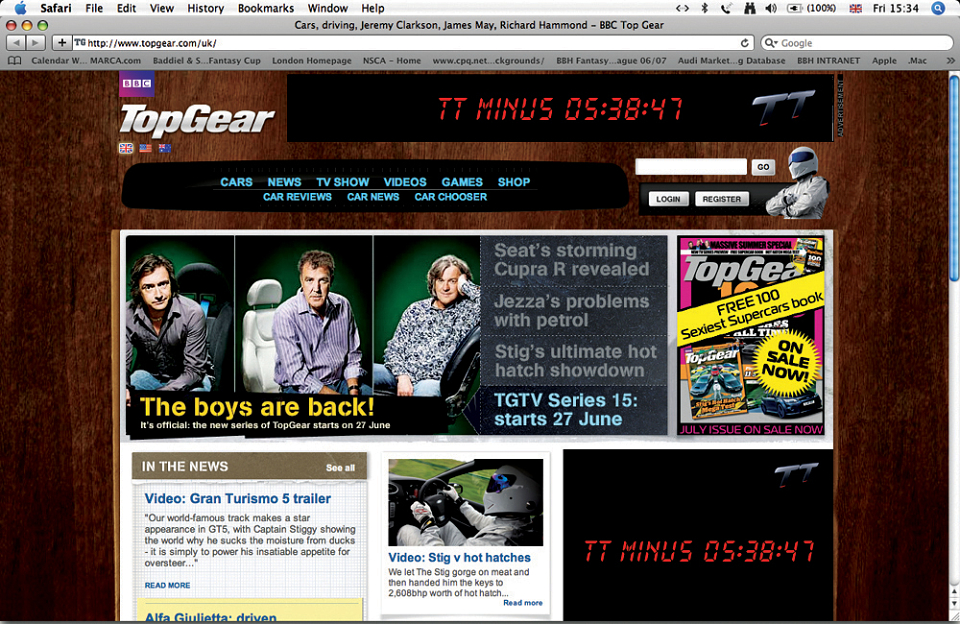
Task: Open the VIDEOS navigation tab
Action: 405,182
